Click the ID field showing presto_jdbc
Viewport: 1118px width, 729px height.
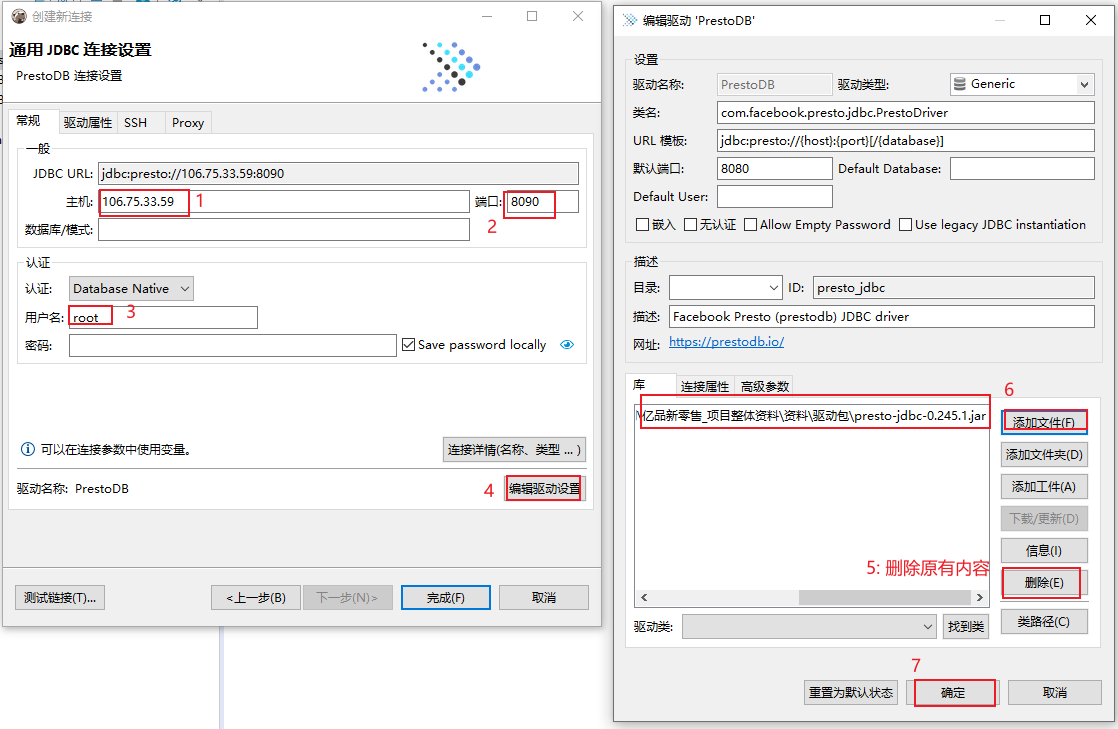click(953, 287)
